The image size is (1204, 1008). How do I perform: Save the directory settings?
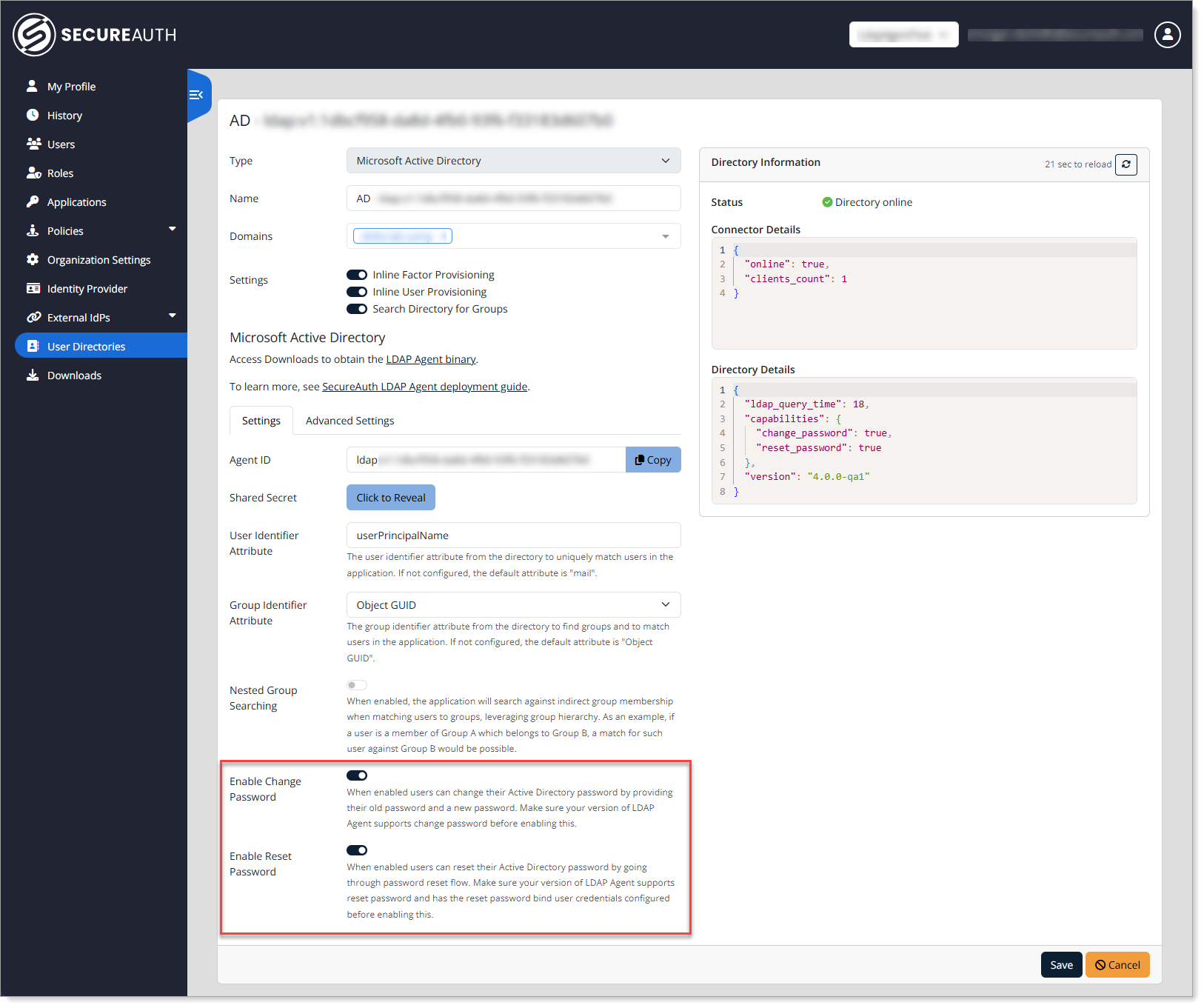1061,965
